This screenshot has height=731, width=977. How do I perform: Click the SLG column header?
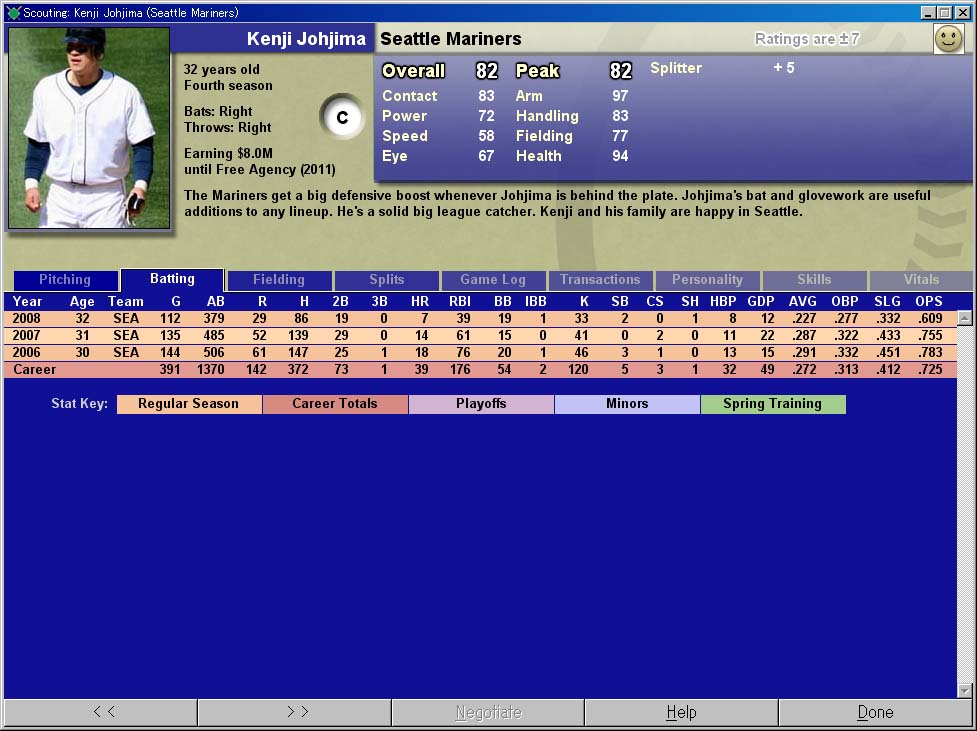(887, 302)
